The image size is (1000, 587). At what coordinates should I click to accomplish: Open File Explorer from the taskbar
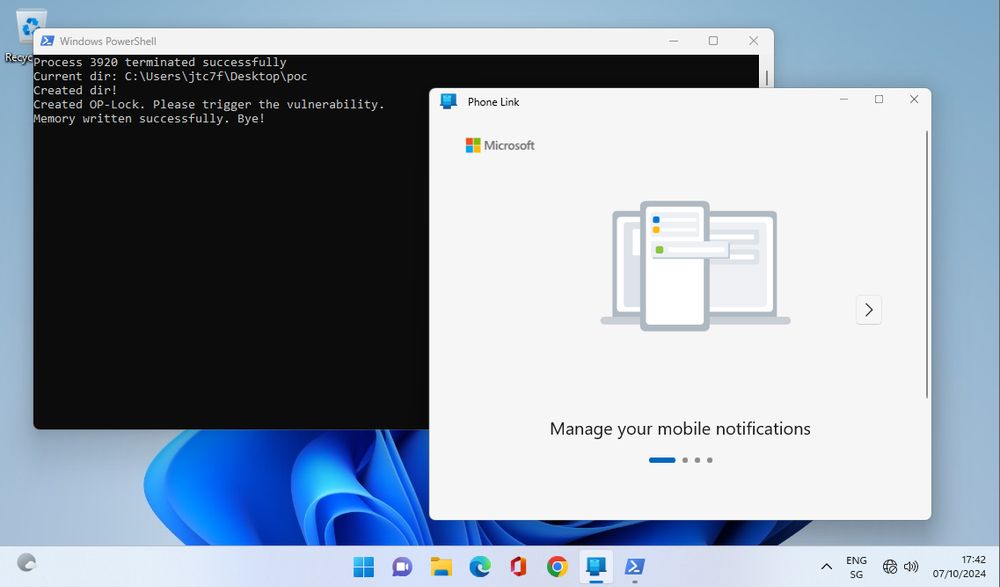441,567
